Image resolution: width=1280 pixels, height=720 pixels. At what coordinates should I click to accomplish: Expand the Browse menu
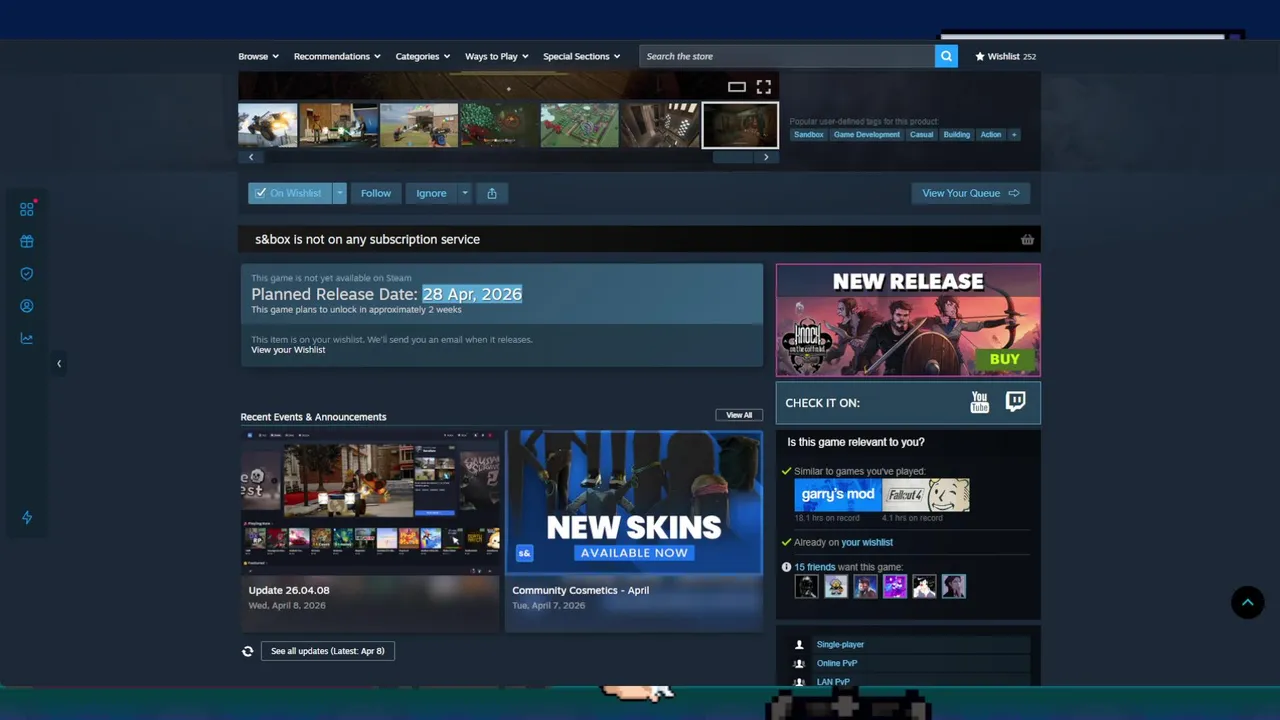tap(258, 56)
